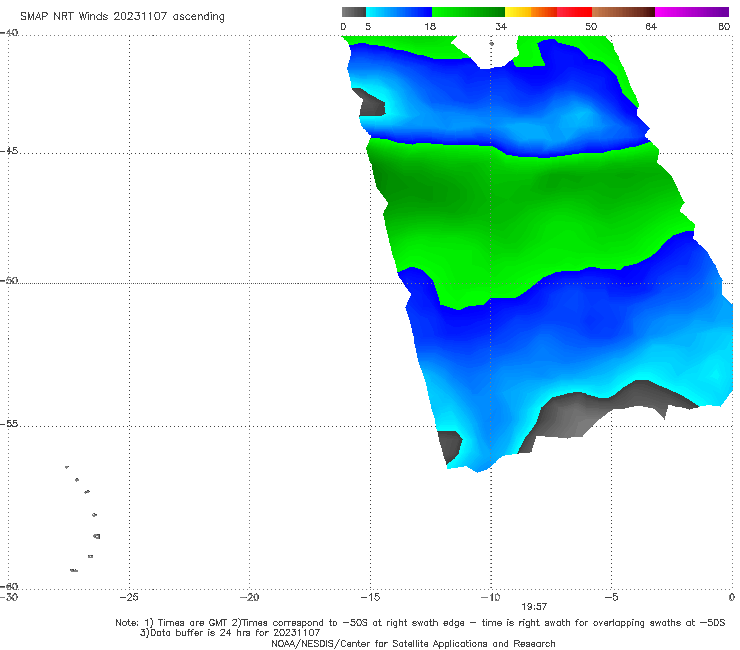Click the color bar label '34'
Screen dimensions: 740x650
pos(501,26)
